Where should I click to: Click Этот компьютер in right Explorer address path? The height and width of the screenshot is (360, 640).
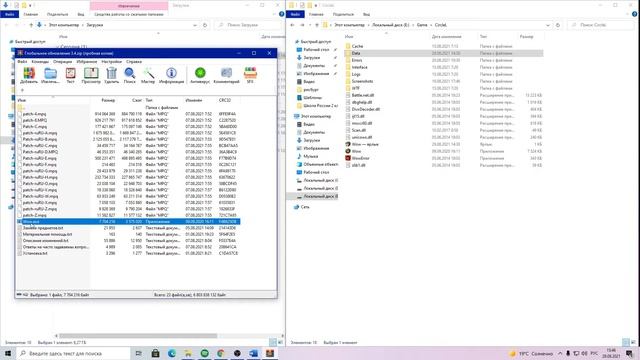coord(349,25)
